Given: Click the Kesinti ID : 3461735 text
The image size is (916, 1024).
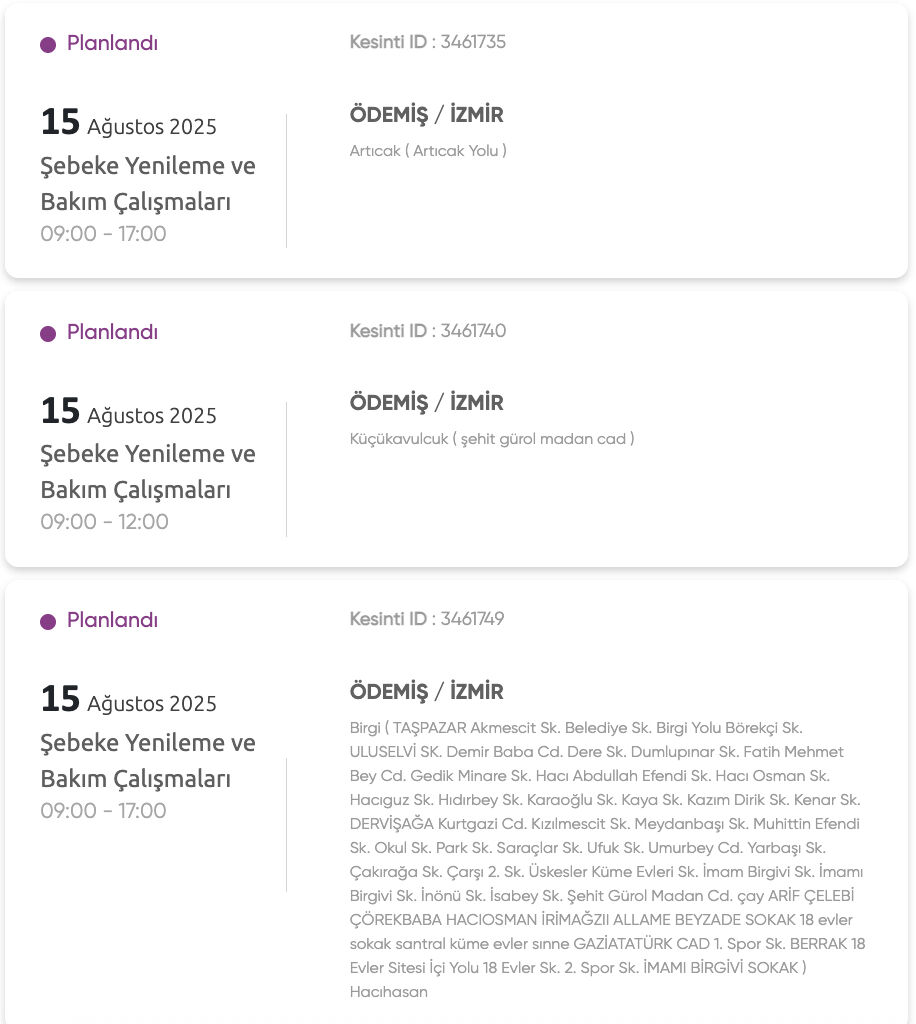Looking at the screenshot, I should coord(427,42).
